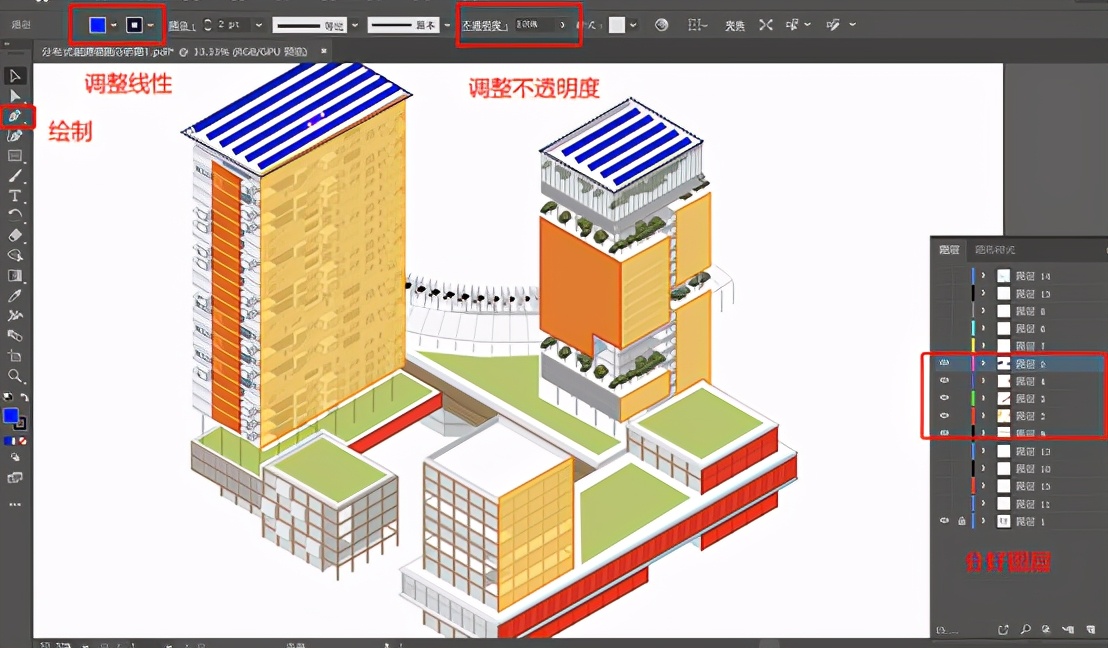Switch to the Layers panel tab
Viewport: 1108px width, 648px height.
click(x=949, y=249)
